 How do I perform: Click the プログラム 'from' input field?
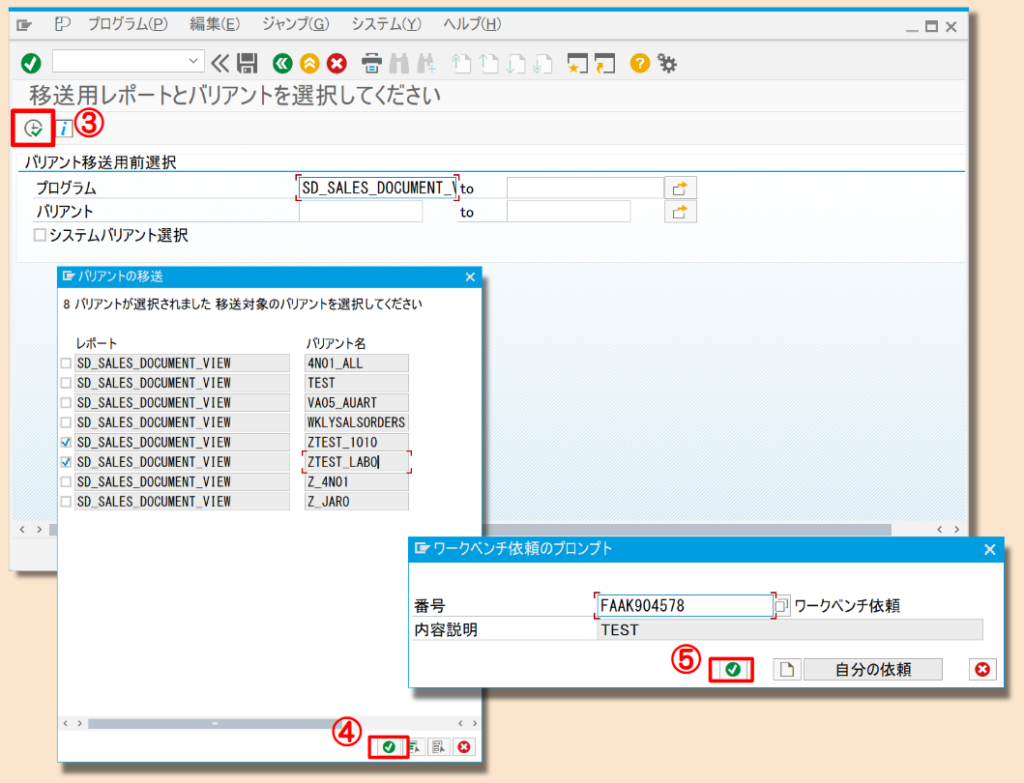coord(377,188)
